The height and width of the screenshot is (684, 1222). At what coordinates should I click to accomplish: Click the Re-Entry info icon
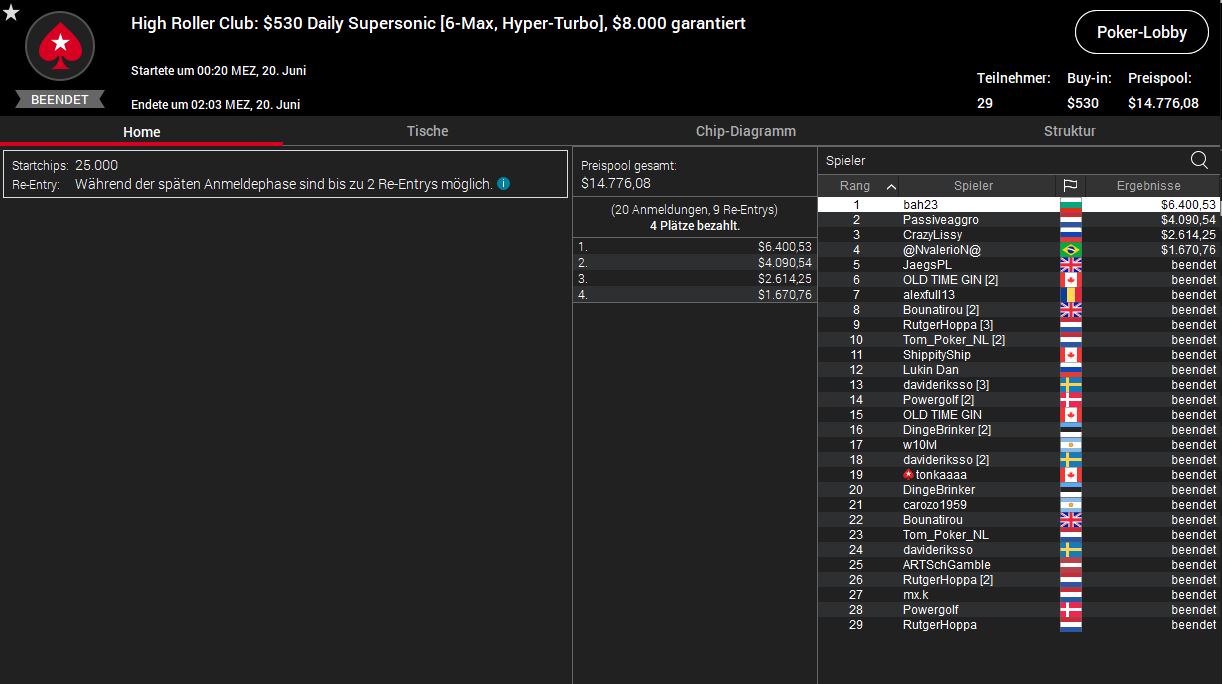[504, 184]
